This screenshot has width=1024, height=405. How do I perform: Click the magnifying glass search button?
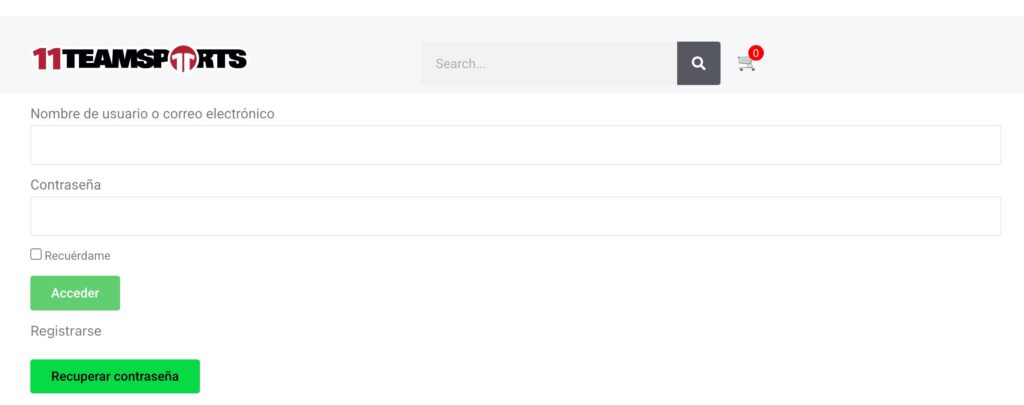pyautogui.click(x=698, y=63)
